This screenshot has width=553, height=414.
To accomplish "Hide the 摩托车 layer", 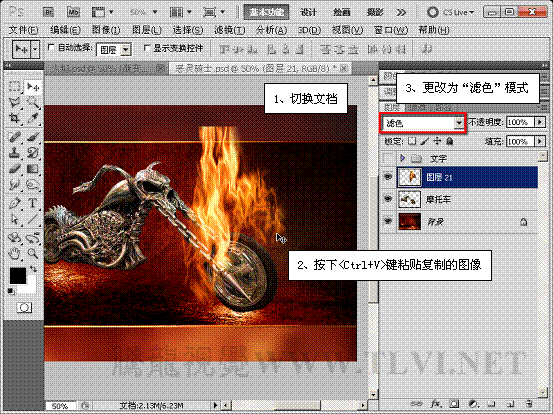I will (x=388, y=199).
